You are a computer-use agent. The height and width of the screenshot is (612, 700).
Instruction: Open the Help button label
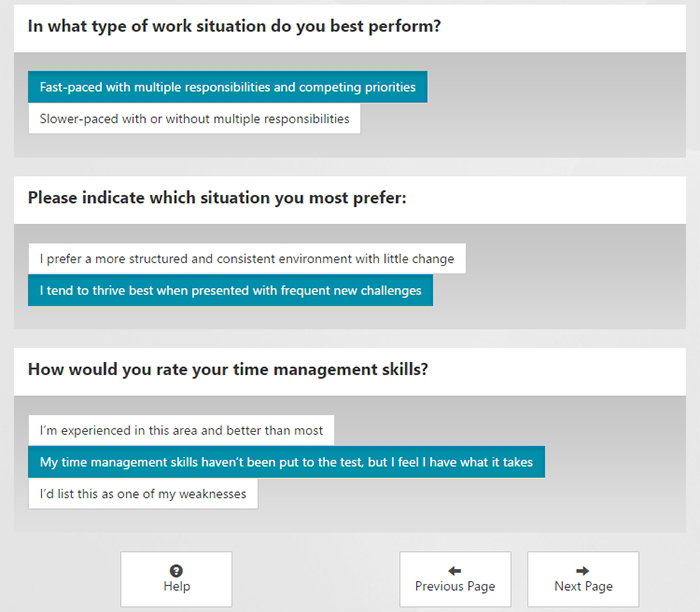177,586
